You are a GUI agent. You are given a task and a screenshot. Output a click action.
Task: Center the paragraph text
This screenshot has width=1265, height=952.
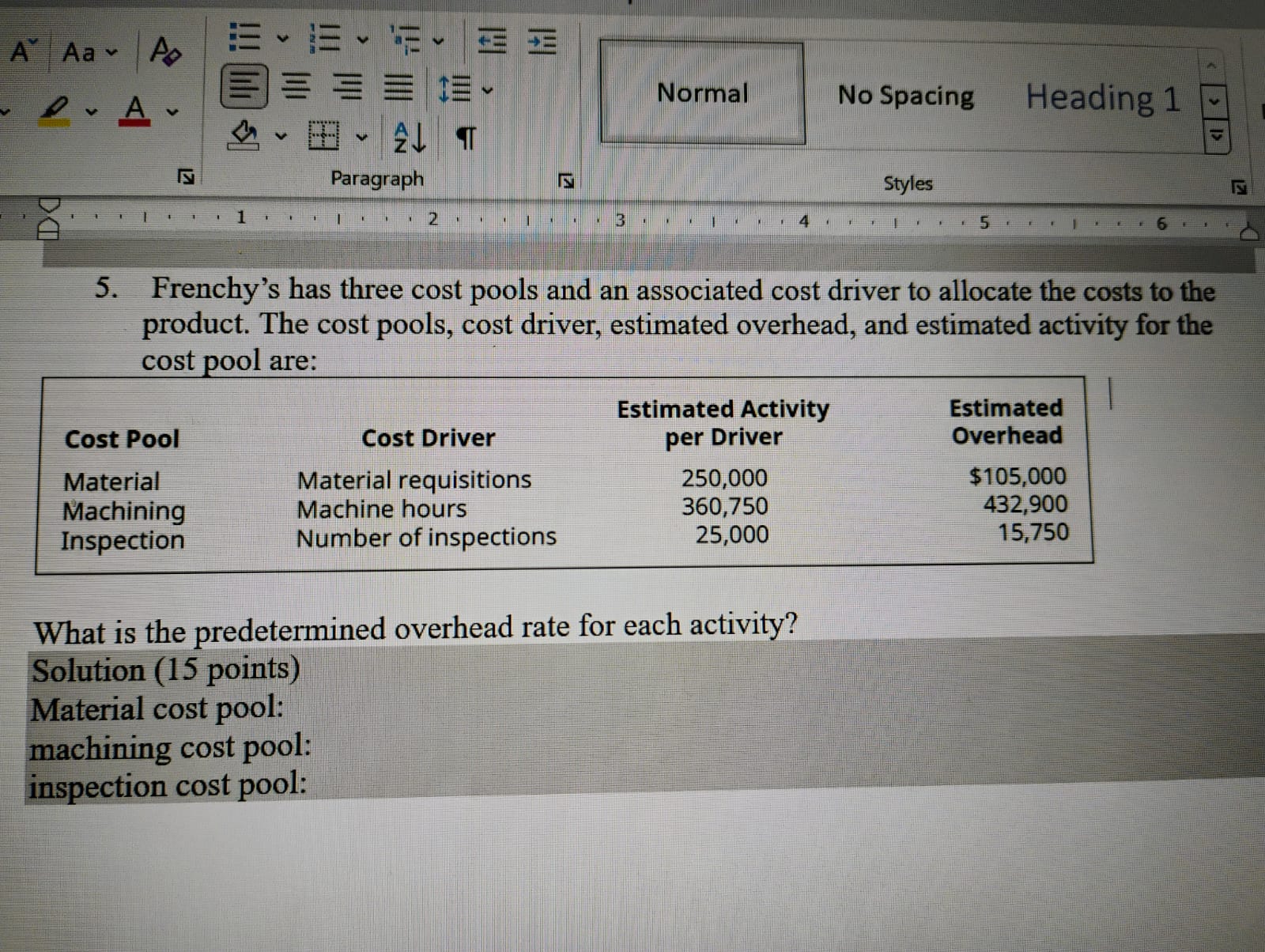click(297, 87)
